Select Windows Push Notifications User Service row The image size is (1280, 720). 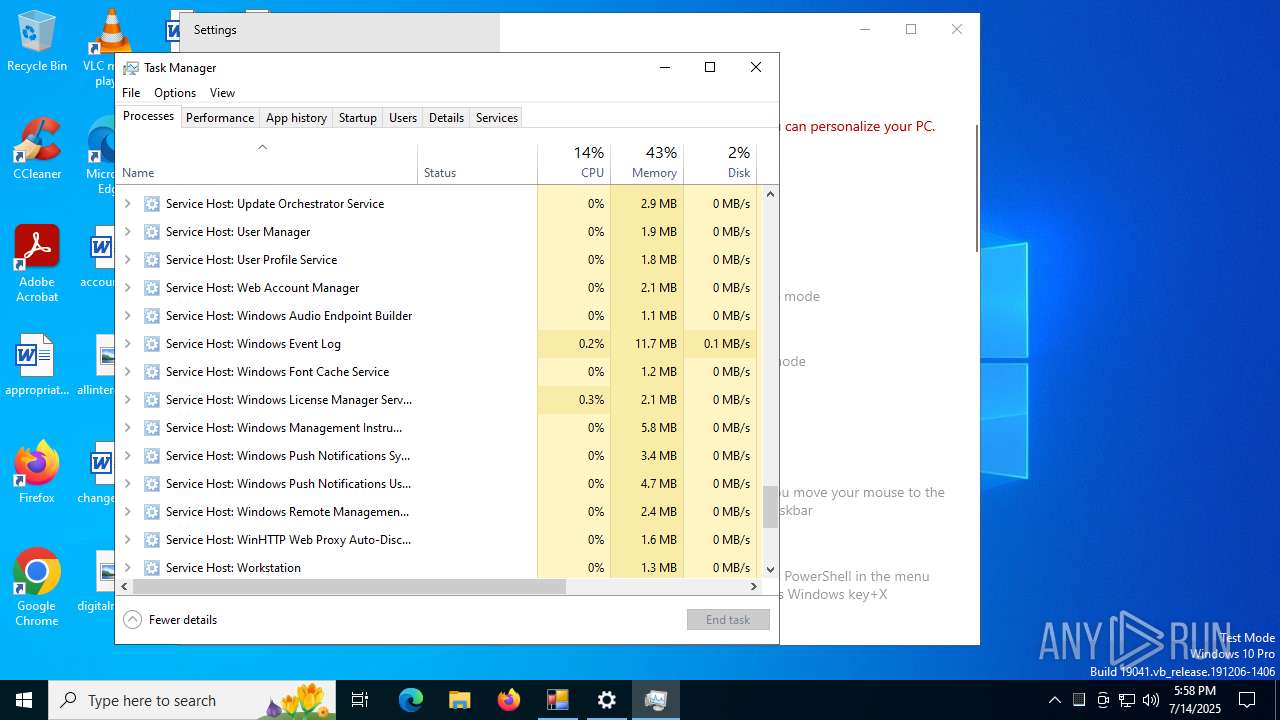point(436,484)
